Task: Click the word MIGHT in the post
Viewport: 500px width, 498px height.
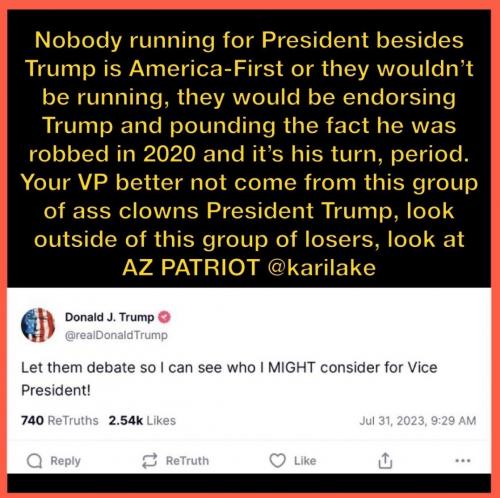Action: (x=291, y=367)
